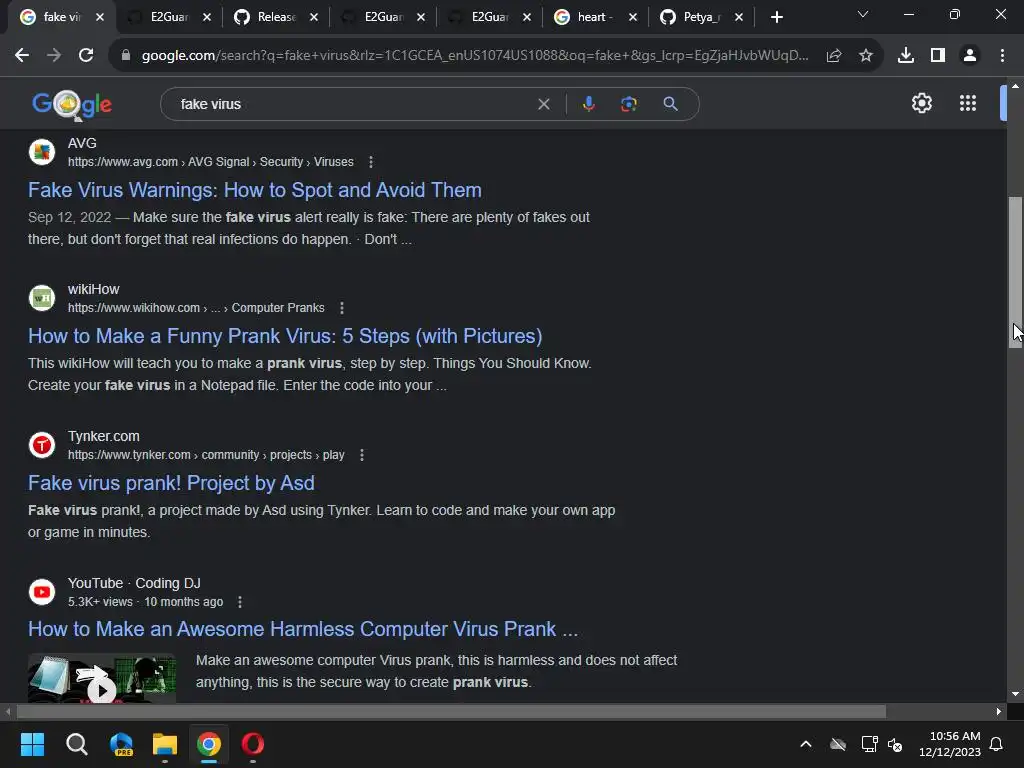Open Fake virus prank! Project by Asd
The height and width of the screenshot is (768, 1024).
tap(171, 483)
